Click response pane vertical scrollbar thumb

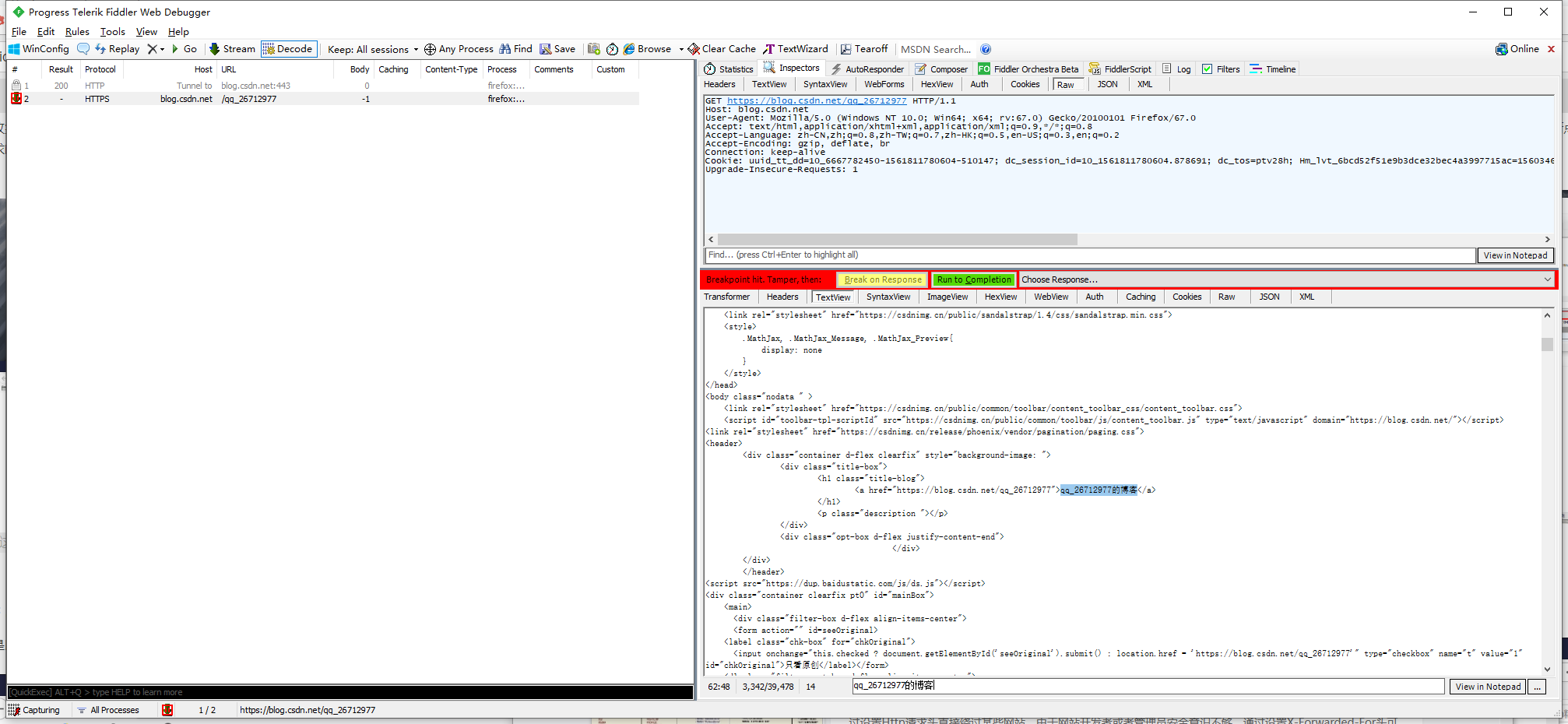tap(1547, 344)
